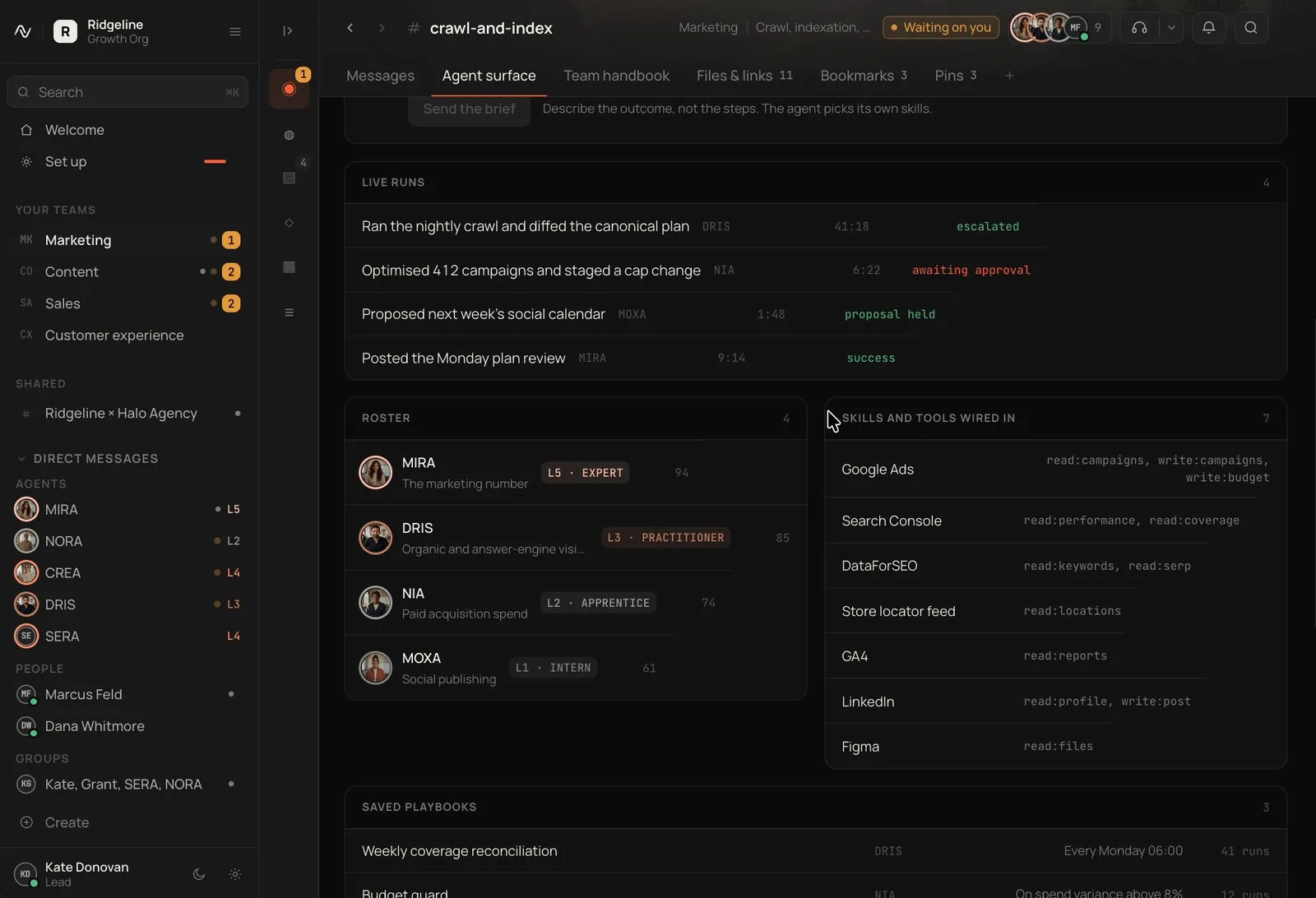Open NIA's avatar in the roster
The width and height of the screenshot is (1316, 898).
376,603
